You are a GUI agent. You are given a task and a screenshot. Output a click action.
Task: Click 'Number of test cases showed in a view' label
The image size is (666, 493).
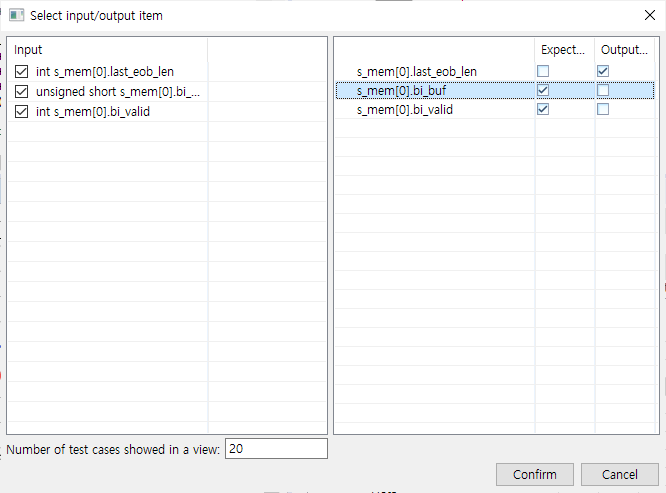click(113, 449)
